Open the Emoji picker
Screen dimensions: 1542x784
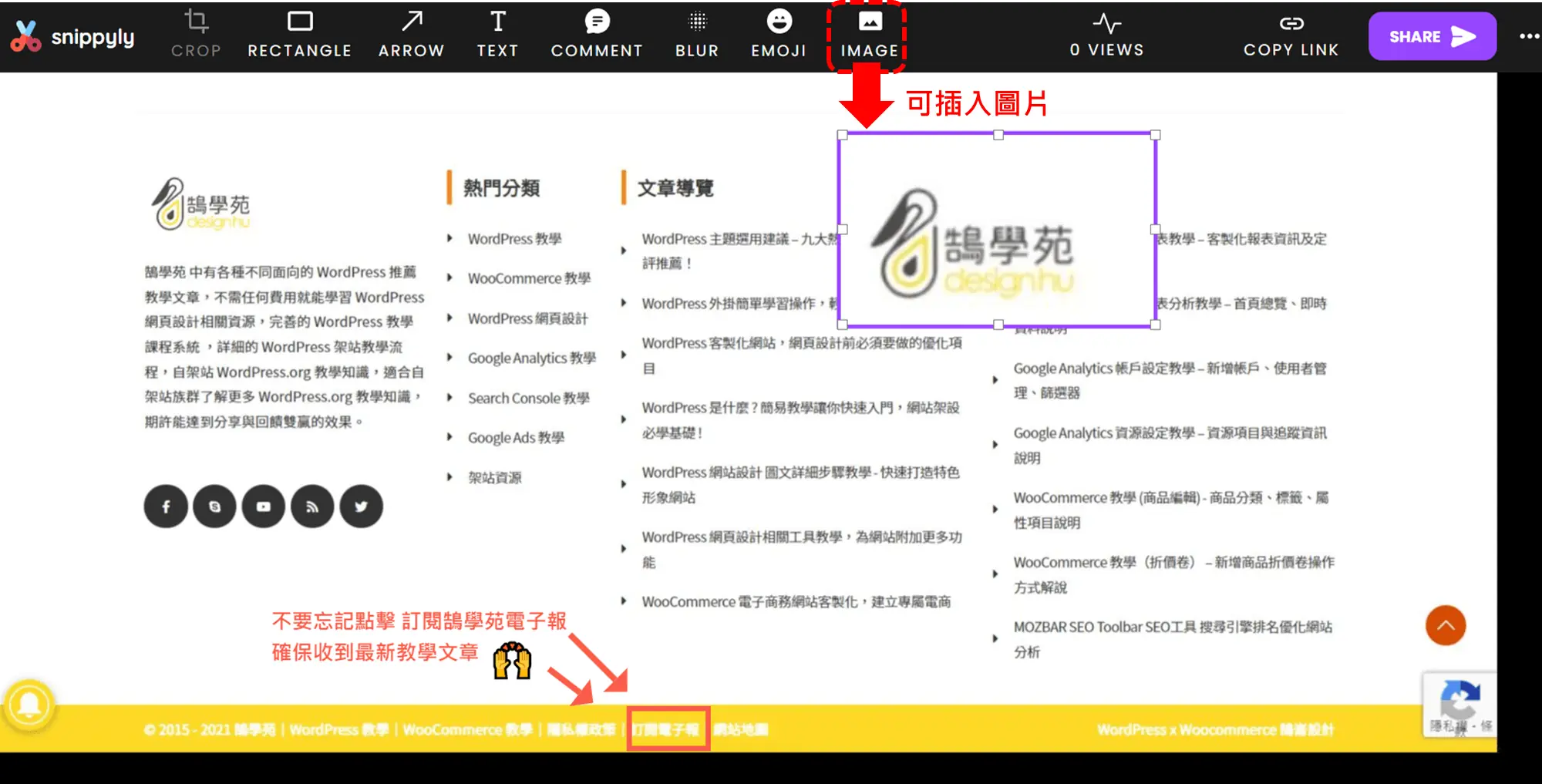coord(779,35)
